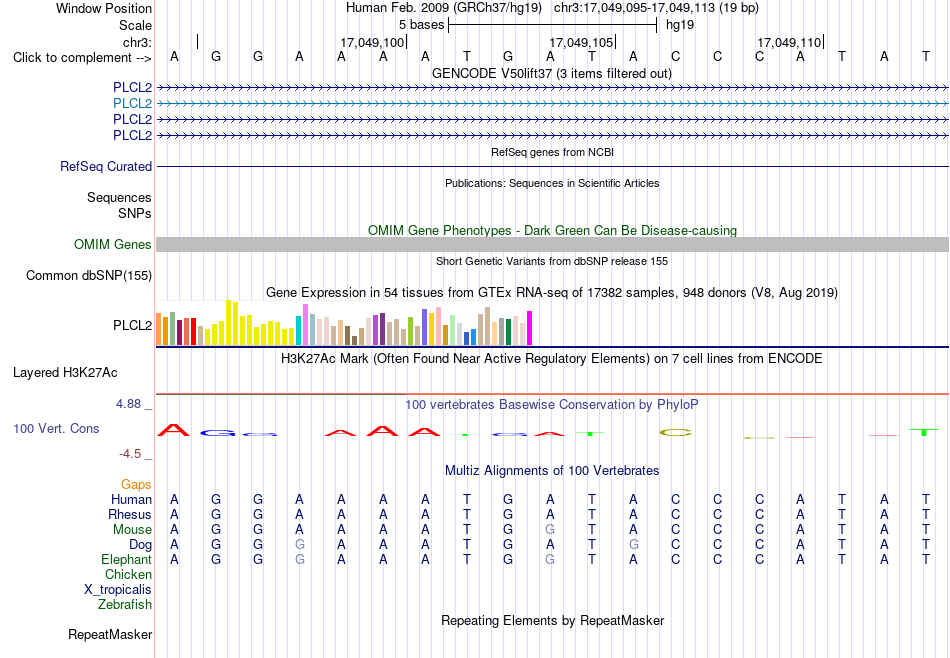
Task: Click the SNPs track label
Action: click(135, 213)
